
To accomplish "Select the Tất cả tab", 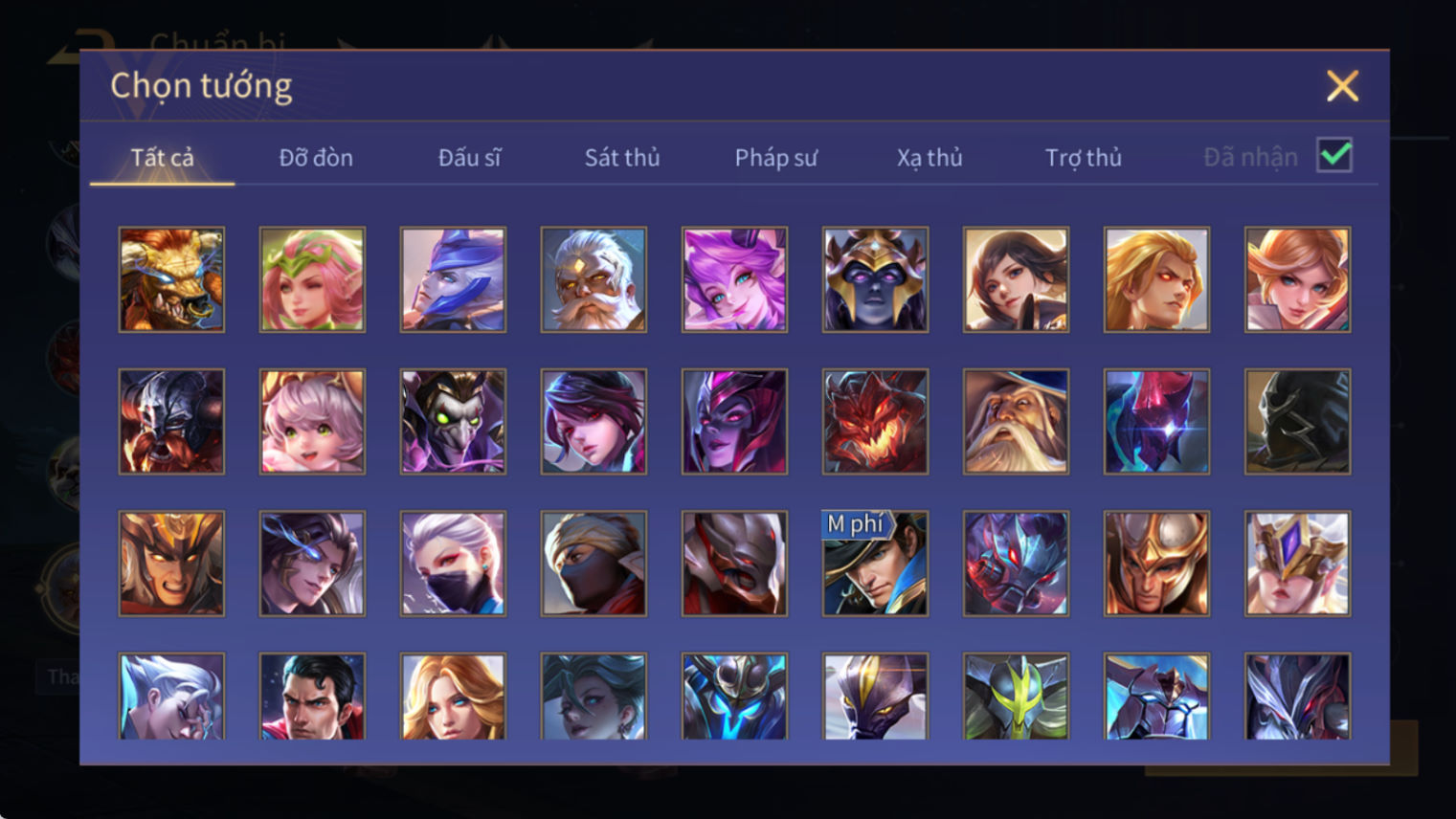I will tap(162, 158).
